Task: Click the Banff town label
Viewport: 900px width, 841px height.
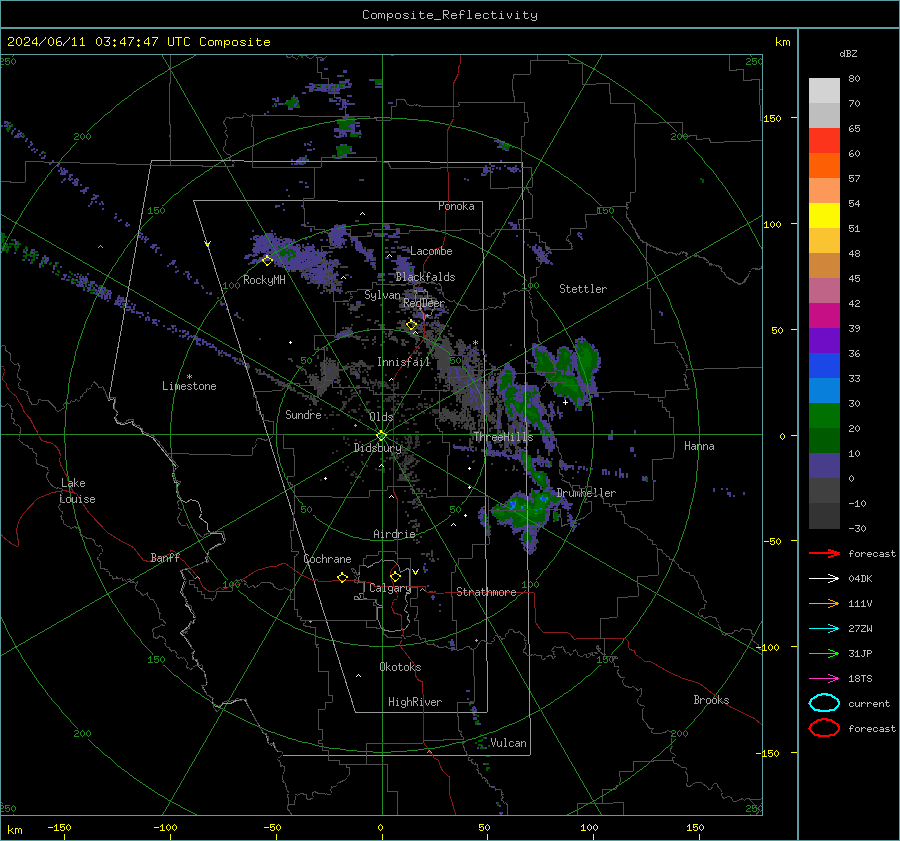Action: [165, 558]
